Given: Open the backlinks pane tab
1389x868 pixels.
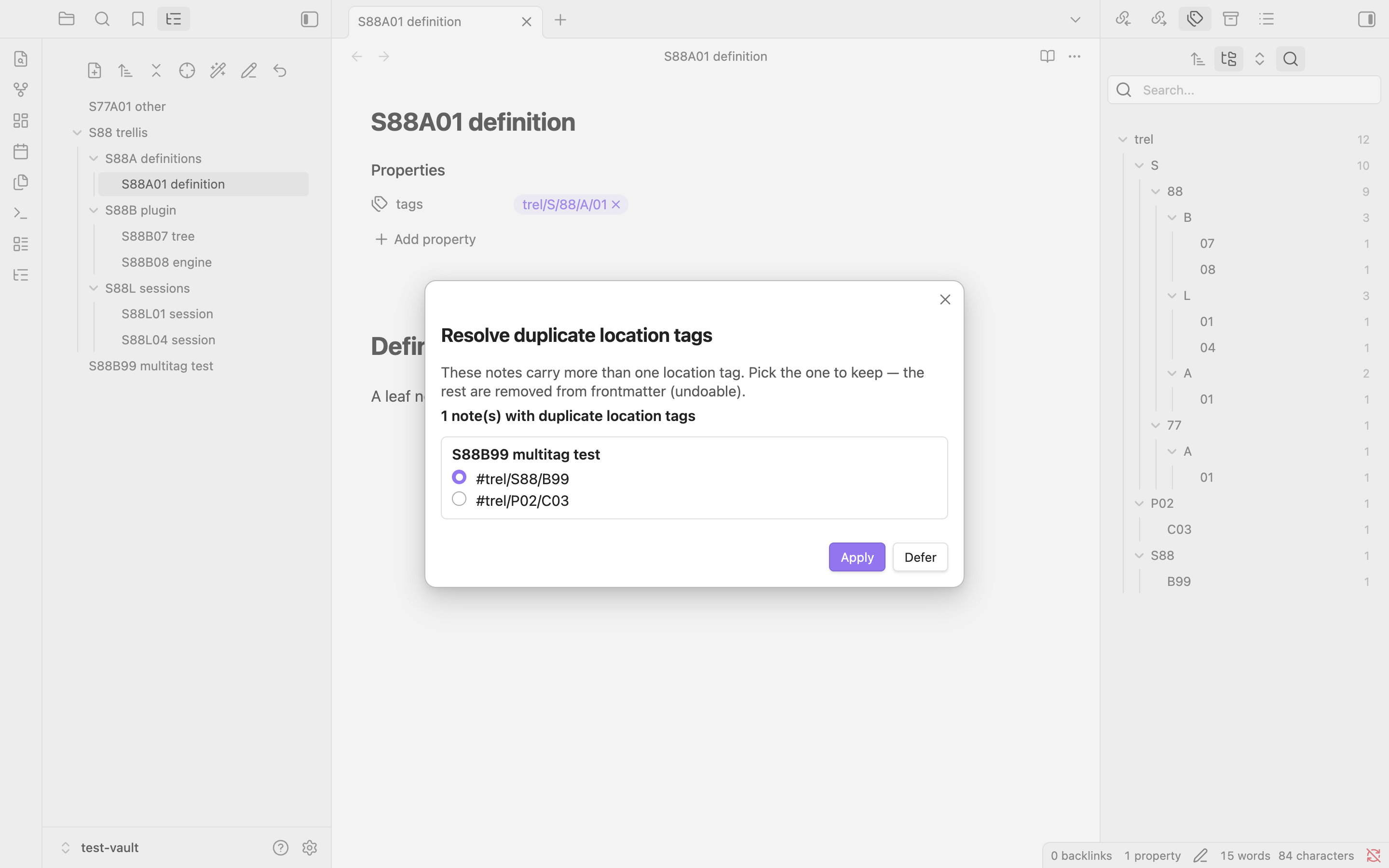Looking at the screenshot, I should tap(1123, 19).
